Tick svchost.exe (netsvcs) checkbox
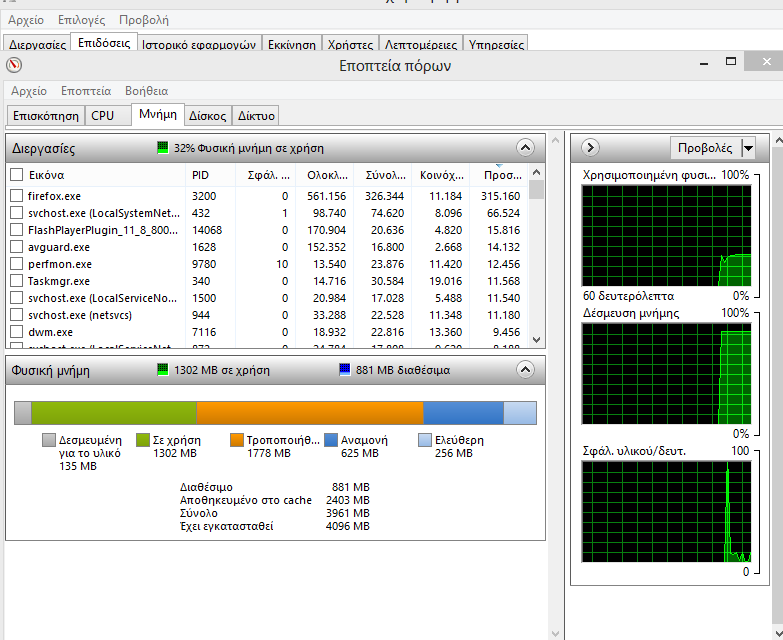The height and width of the screenshot is (640, 783). coord(16,315)
